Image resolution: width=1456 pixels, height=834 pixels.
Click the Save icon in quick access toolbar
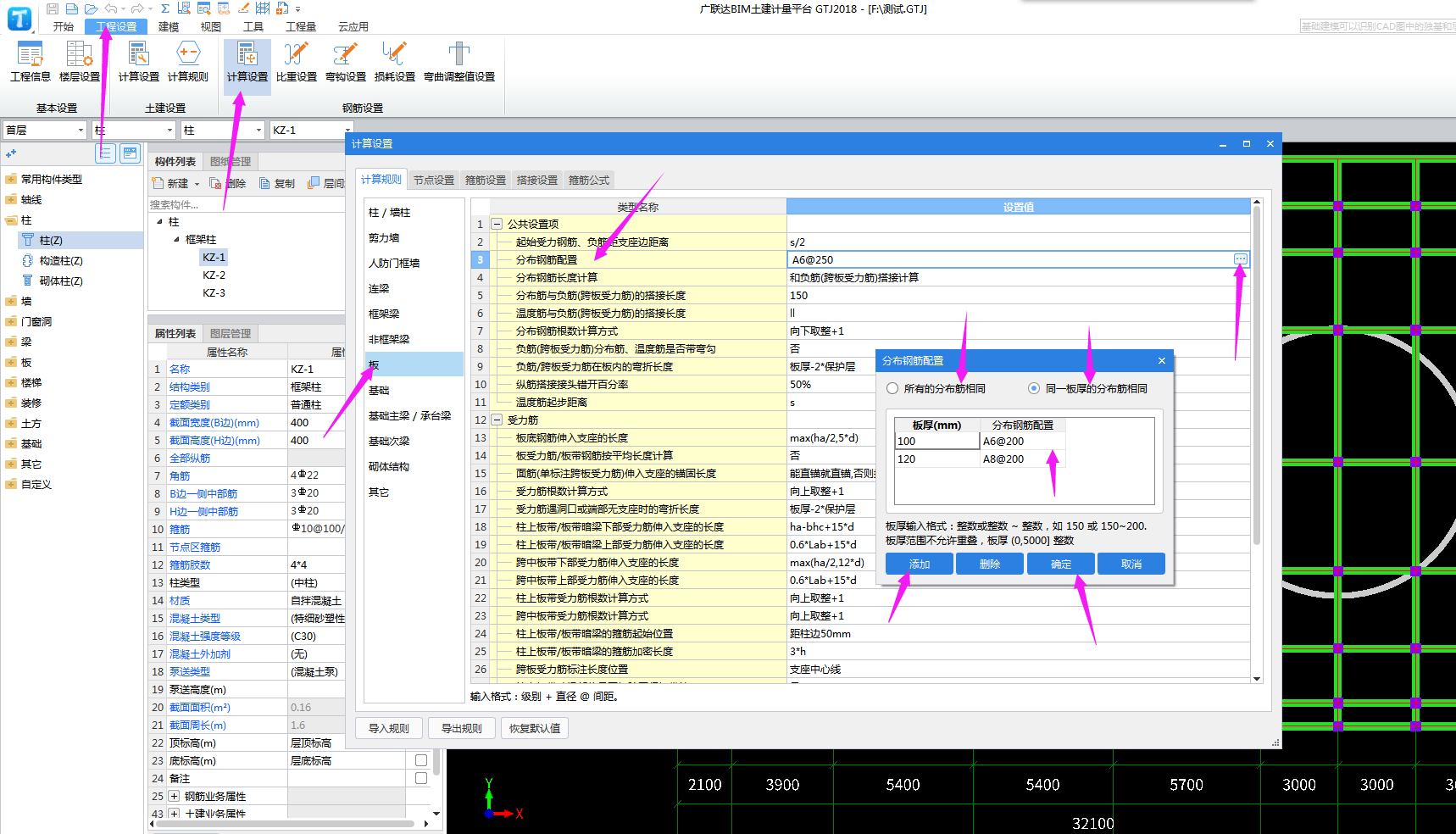coord(53,8)
